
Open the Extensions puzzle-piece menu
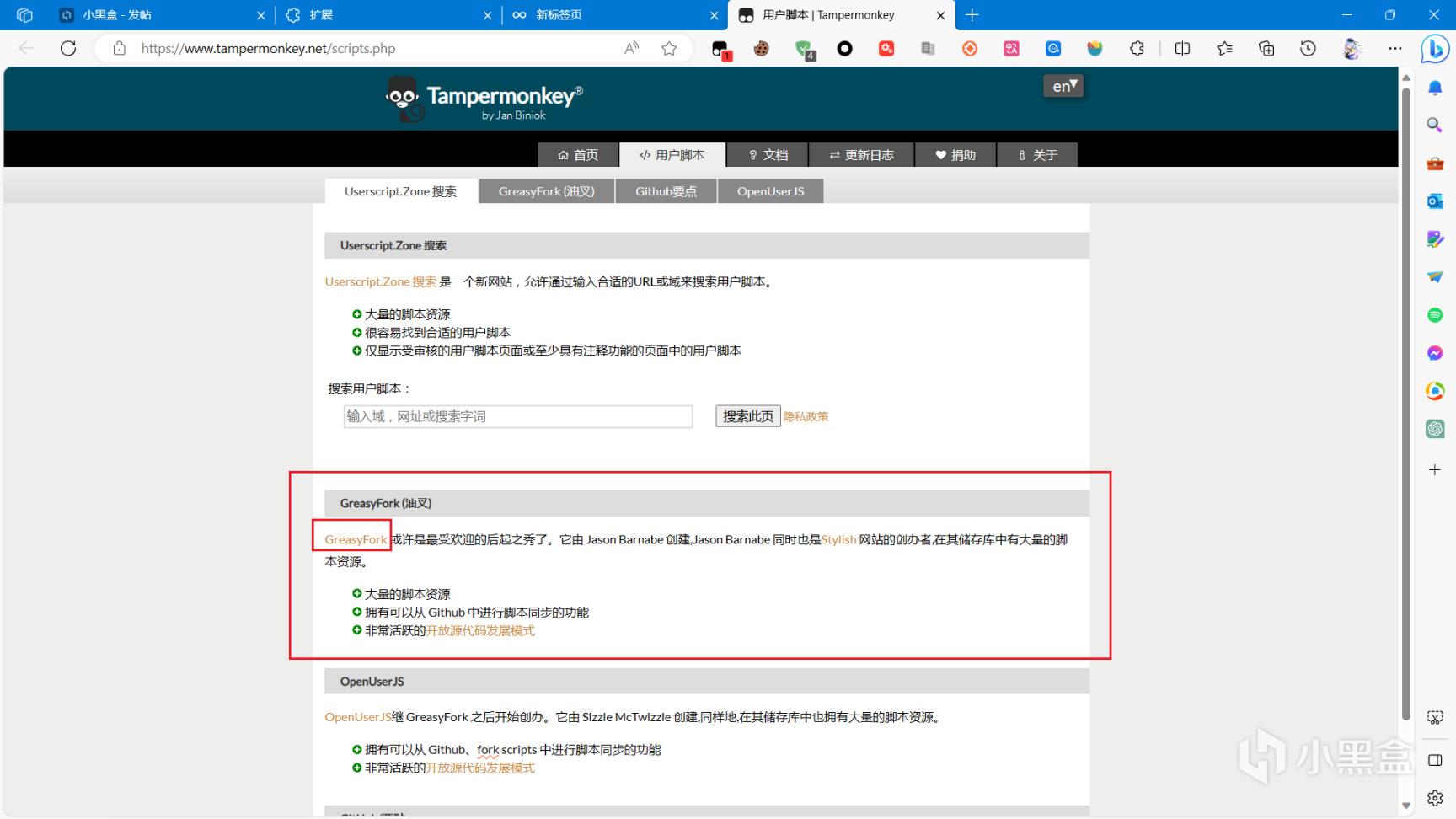point(1137,49)
